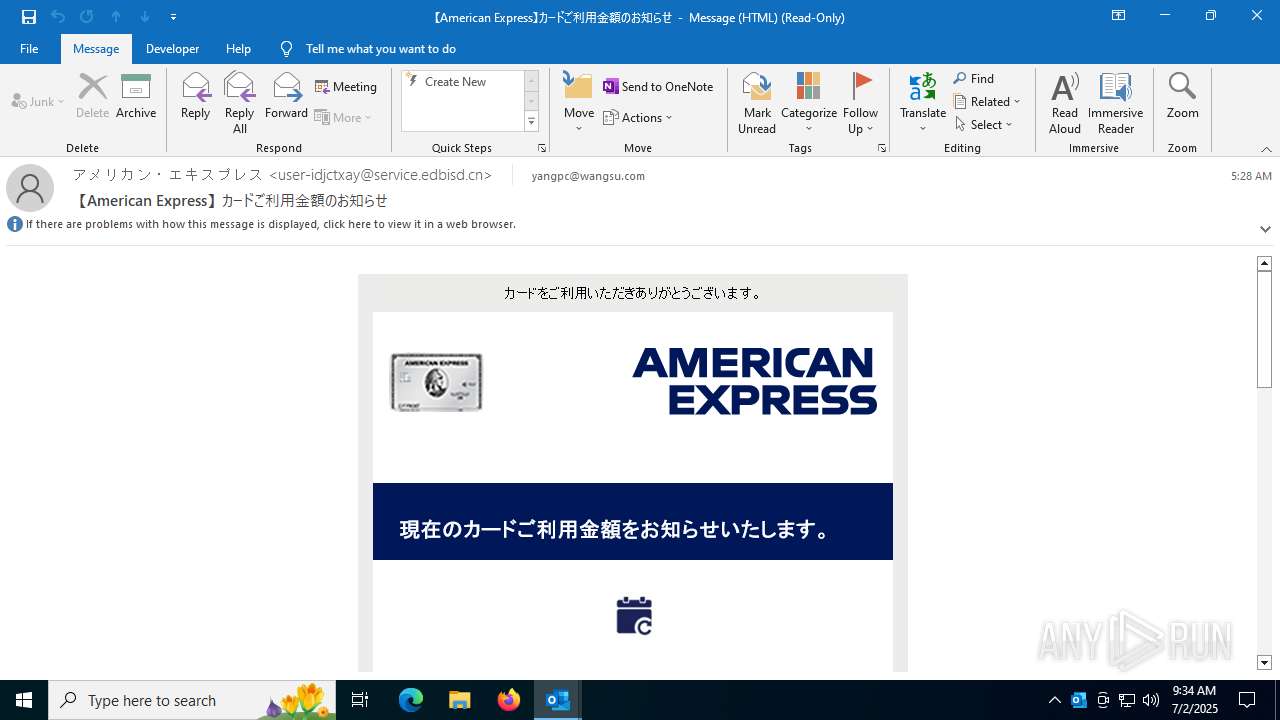Click info bar to view in web browser
This screenshot has width=1280, height=720.
(270, 224)
